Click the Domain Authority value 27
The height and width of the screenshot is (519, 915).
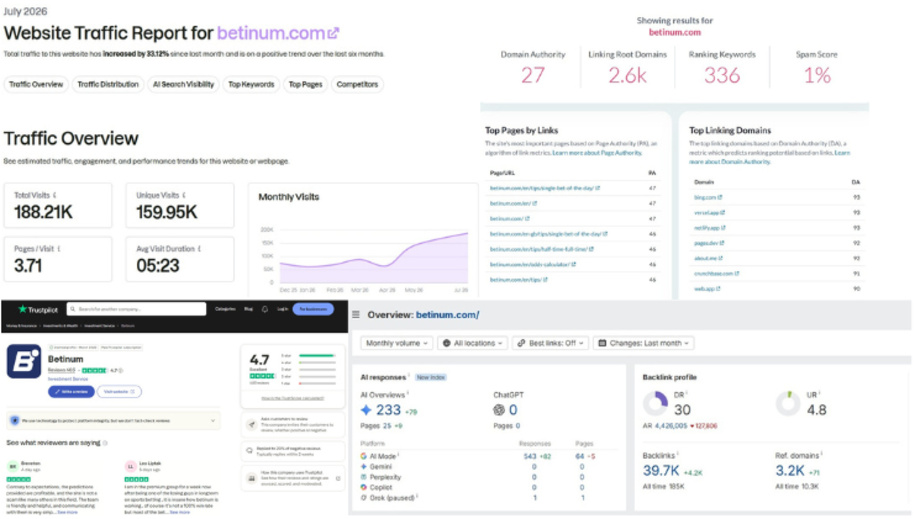[533, 75]
